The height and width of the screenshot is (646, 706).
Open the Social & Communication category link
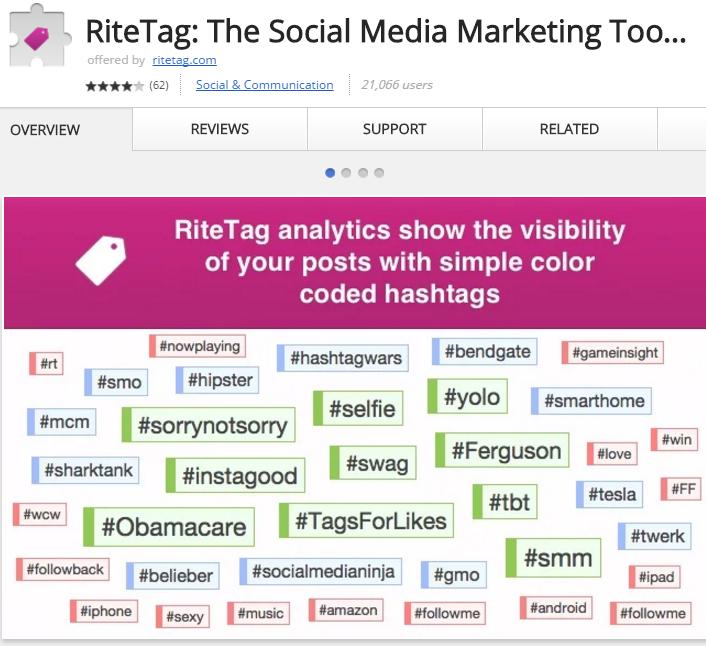coord(264,85)
